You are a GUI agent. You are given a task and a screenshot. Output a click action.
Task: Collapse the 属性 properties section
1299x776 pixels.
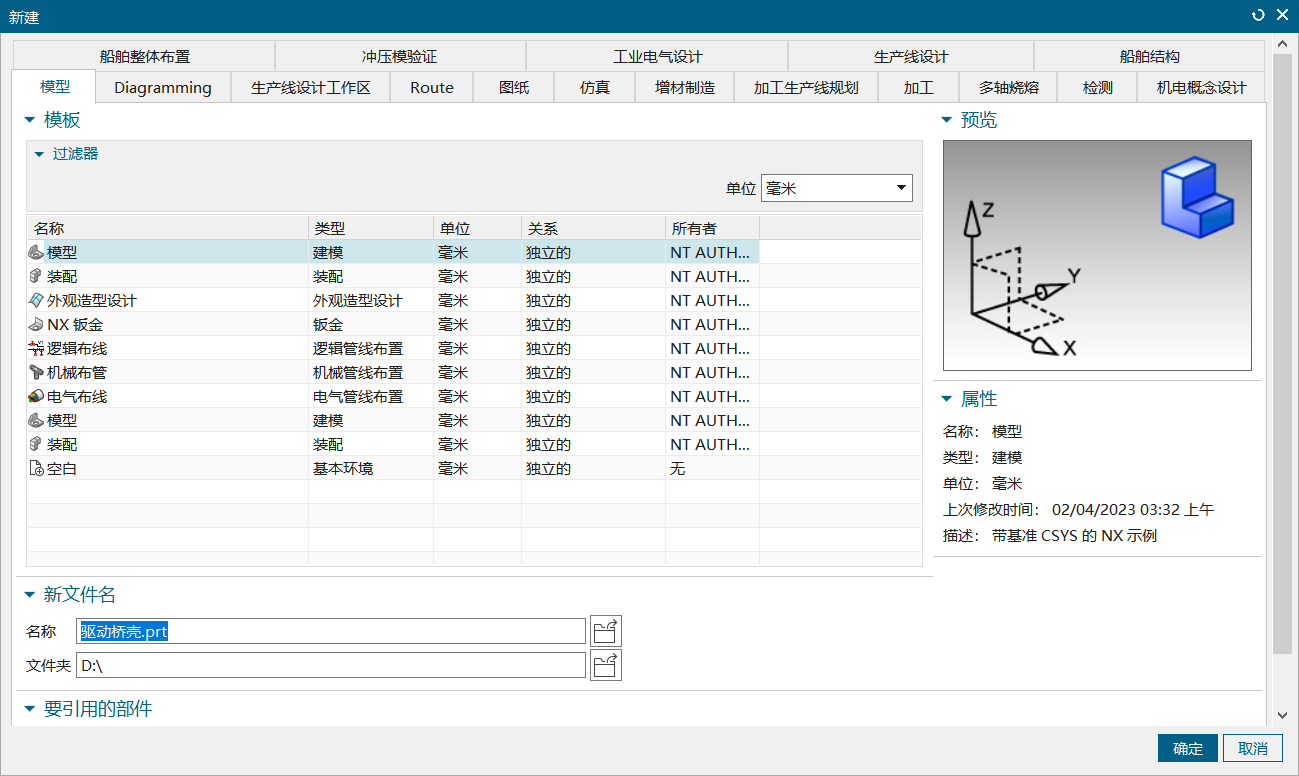pos(944,398)
